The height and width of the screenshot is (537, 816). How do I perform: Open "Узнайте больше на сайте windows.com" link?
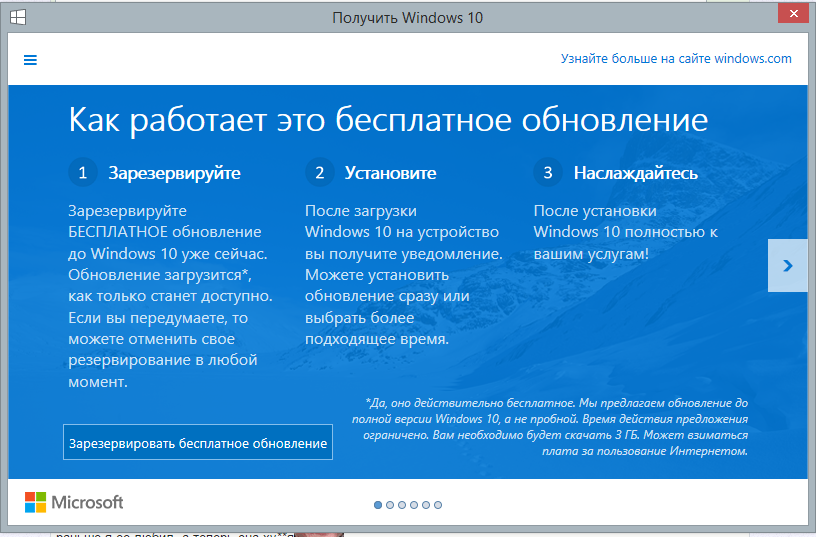pos(676,59)
